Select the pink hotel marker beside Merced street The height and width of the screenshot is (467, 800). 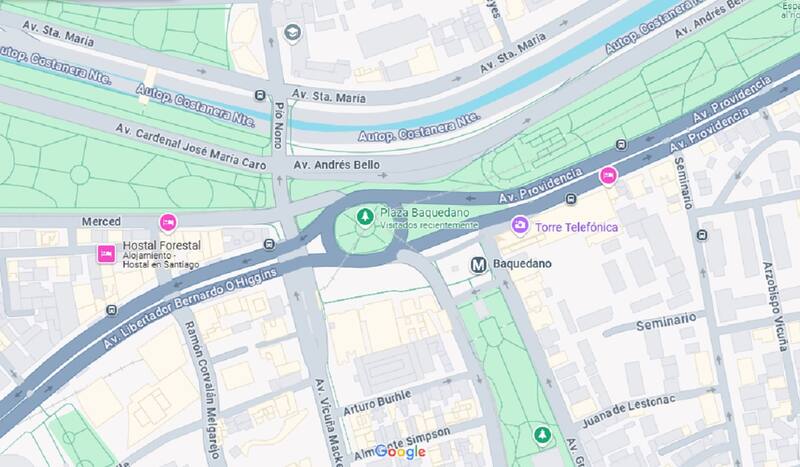coord(168,223)
